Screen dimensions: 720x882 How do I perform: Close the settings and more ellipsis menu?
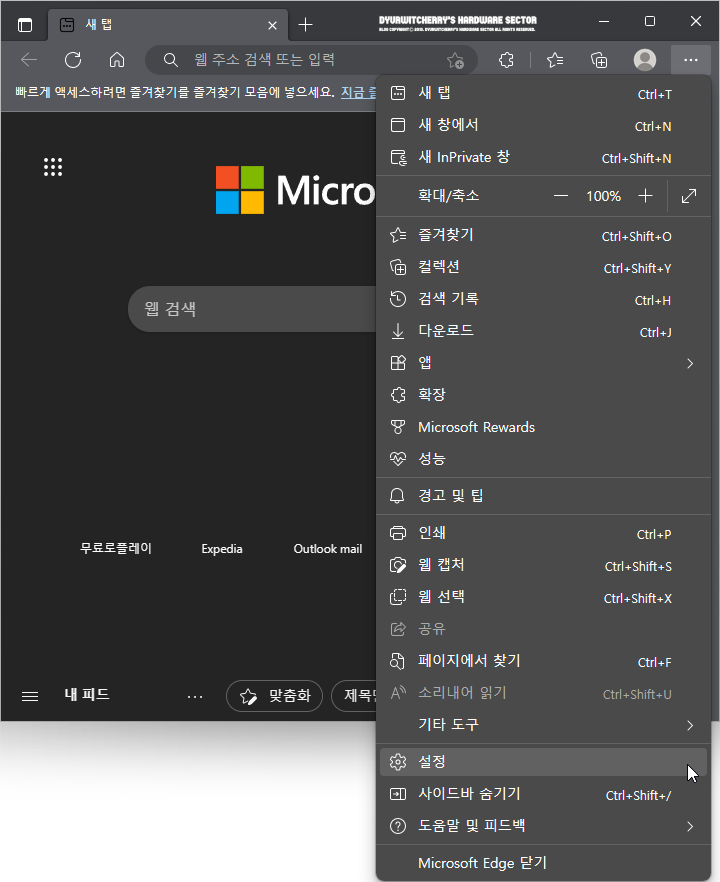coord(691,60)
